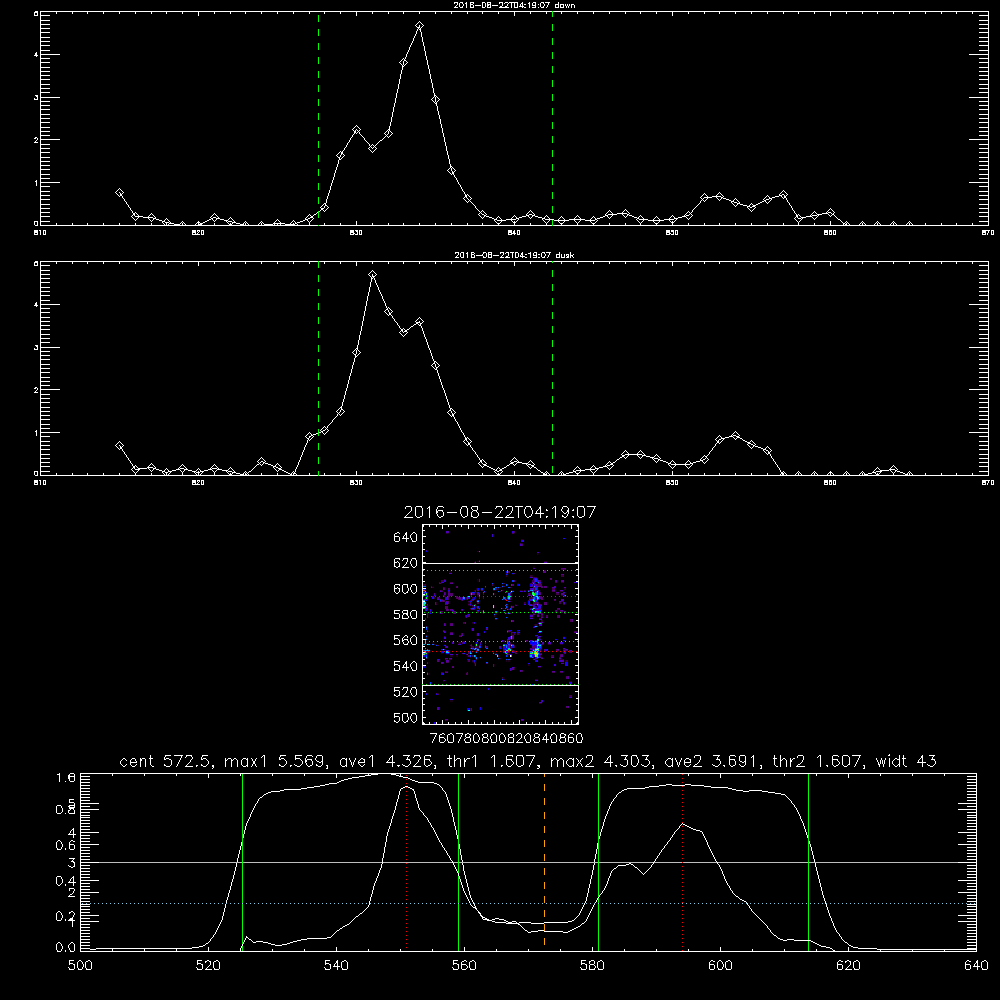The height and width of the screenshot is (1000, 1000).
Task: Click the 'widt 43' value in stats line
Action: (x=906, y=761)
